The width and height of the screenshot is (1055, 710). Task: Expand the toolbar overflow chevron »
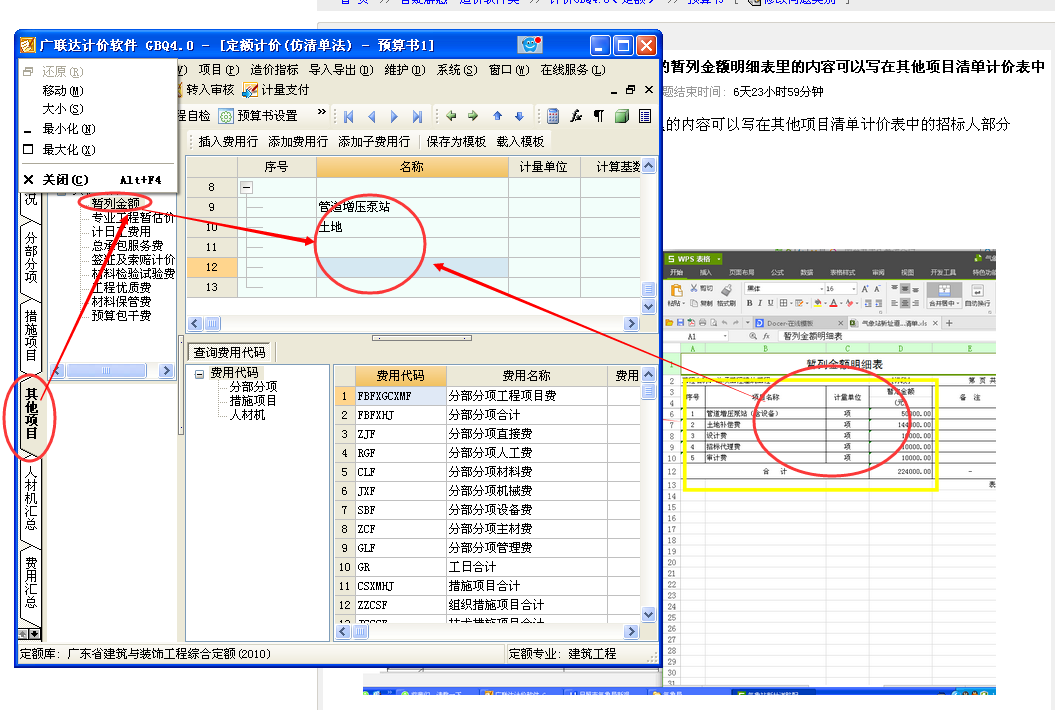322,112
